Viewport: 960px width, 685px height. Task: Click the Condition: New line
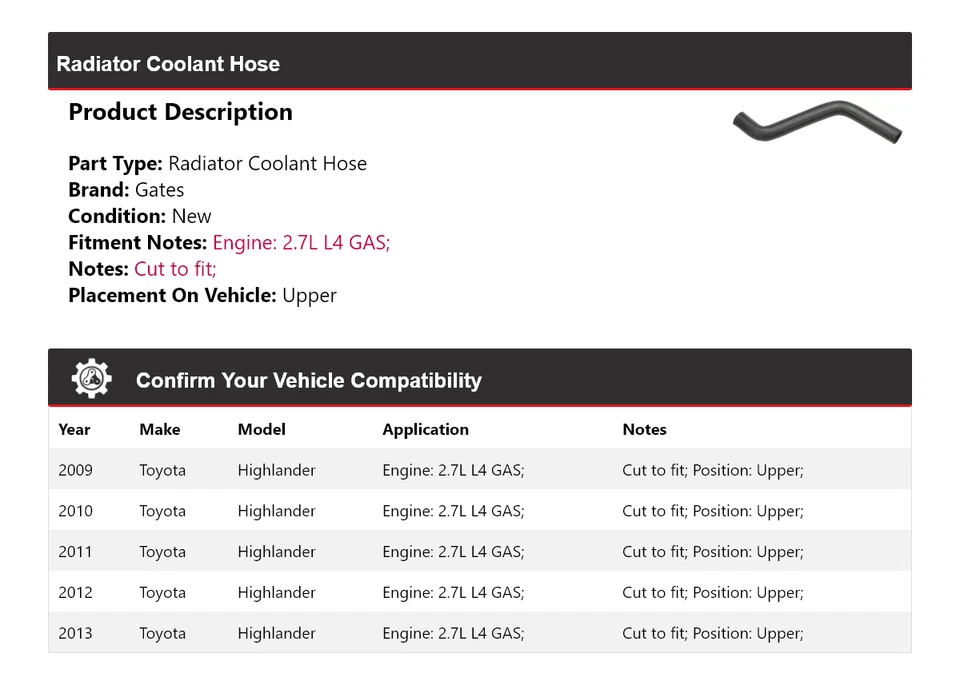click(140, 216)
